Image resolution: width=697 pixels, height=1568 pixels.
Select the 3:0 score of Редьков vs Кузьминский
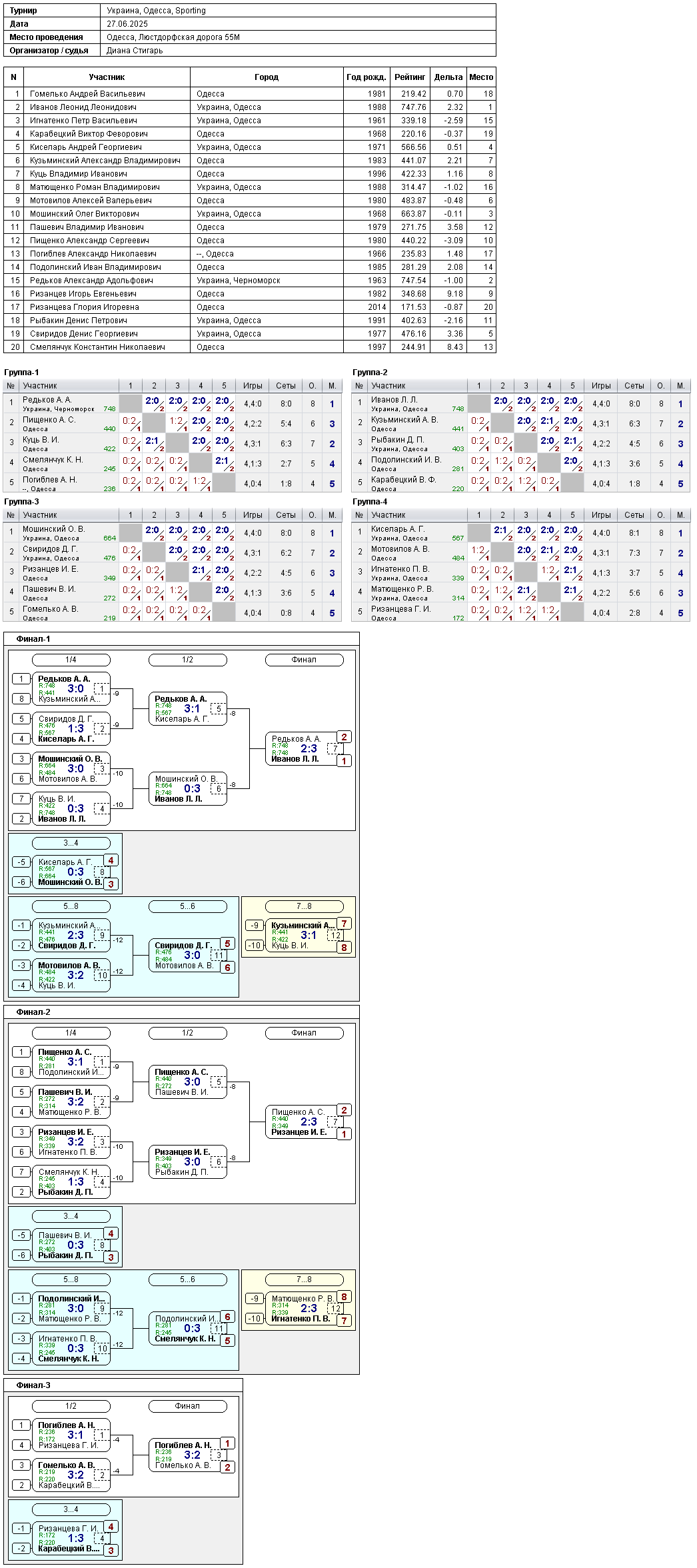(x=76, y=688)
